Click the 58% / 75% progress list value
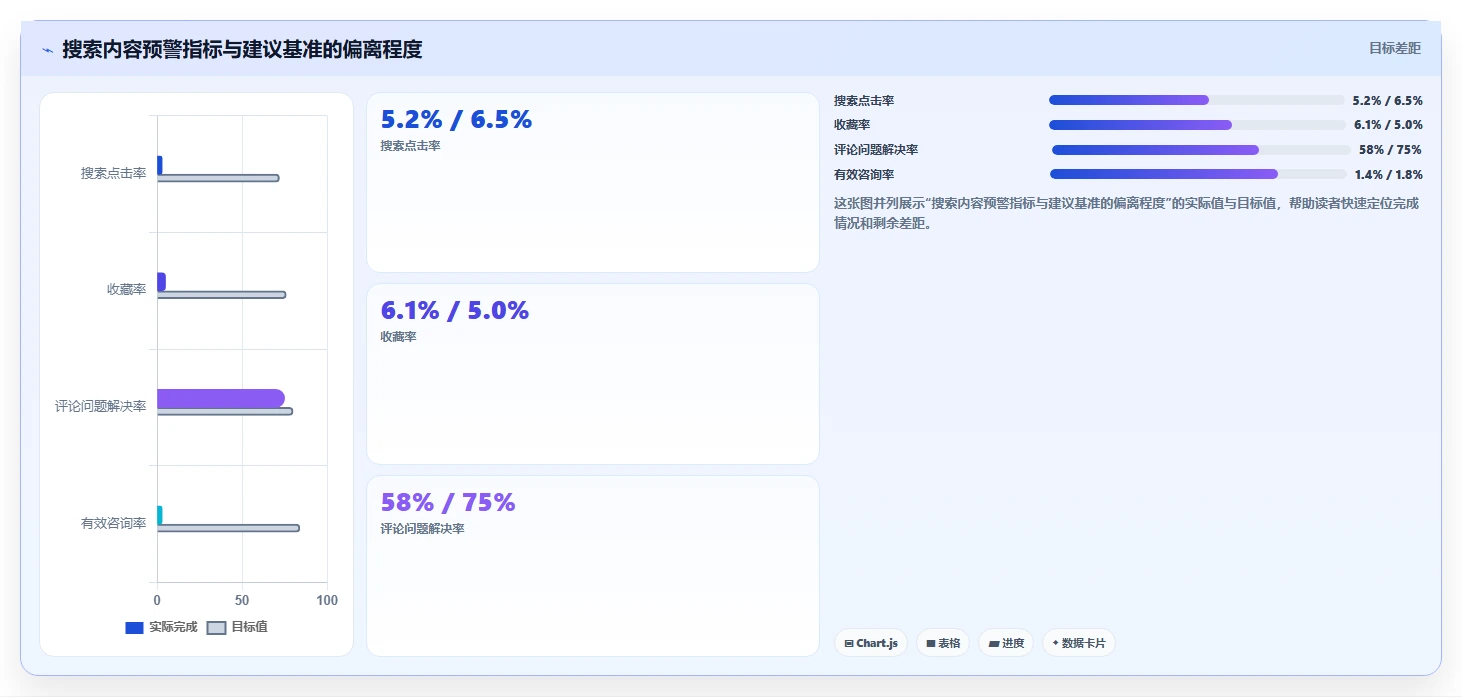The height and width of the screenshot is (697, 1462). [1390, 150]
